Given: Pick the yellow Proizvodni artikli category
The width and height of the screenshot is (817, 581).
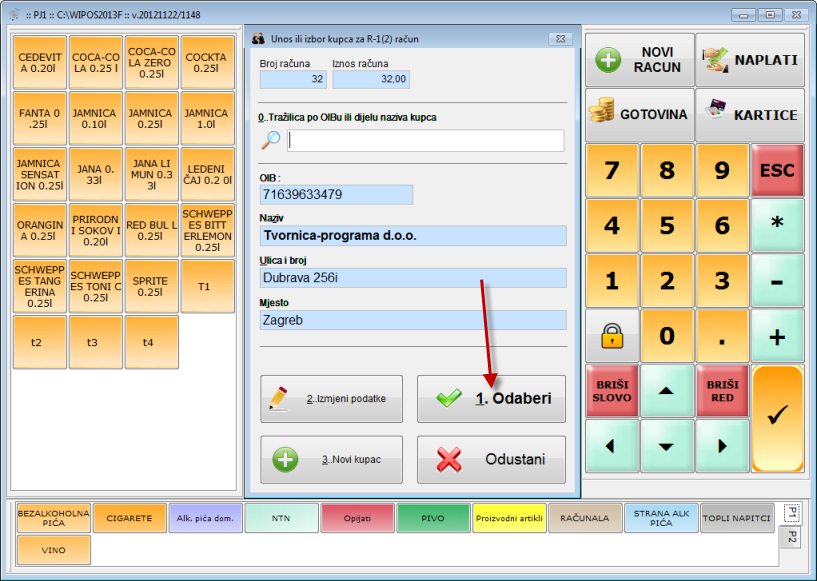Looking at the screenshot, I should pyautogui.click(x=509, y=518).
